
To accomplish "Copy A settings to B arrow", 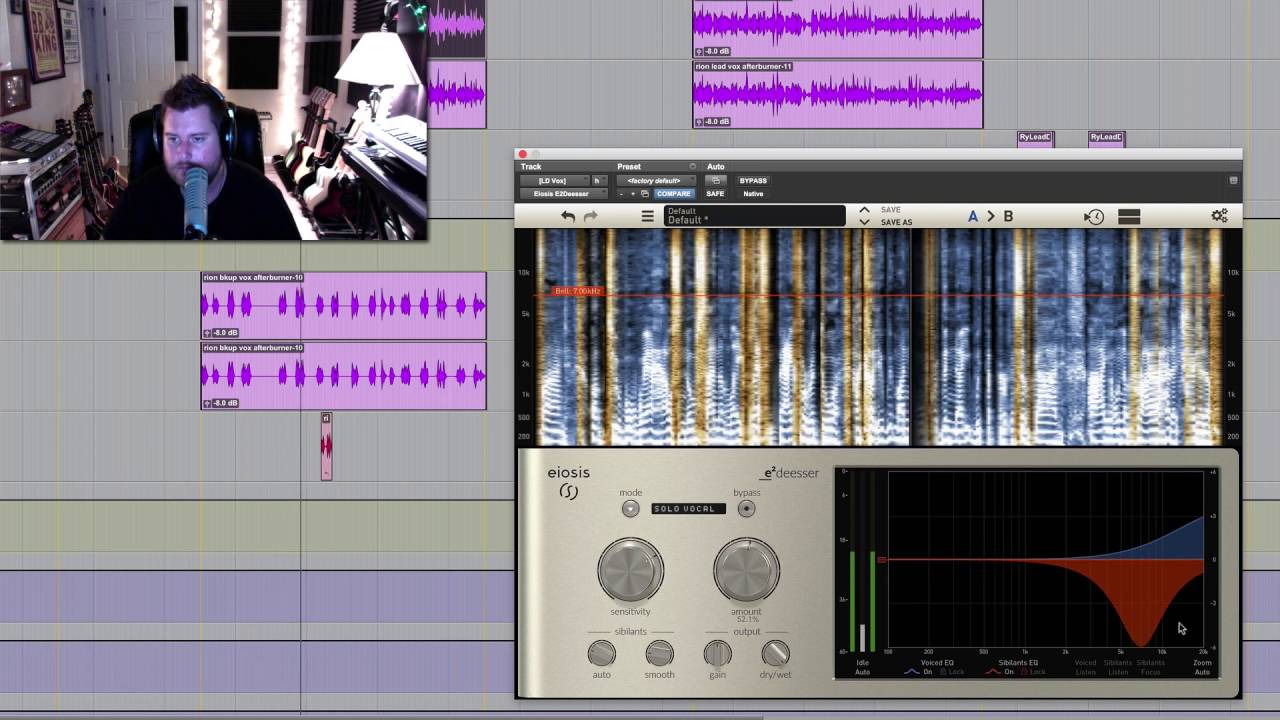I will pos(991,216).
